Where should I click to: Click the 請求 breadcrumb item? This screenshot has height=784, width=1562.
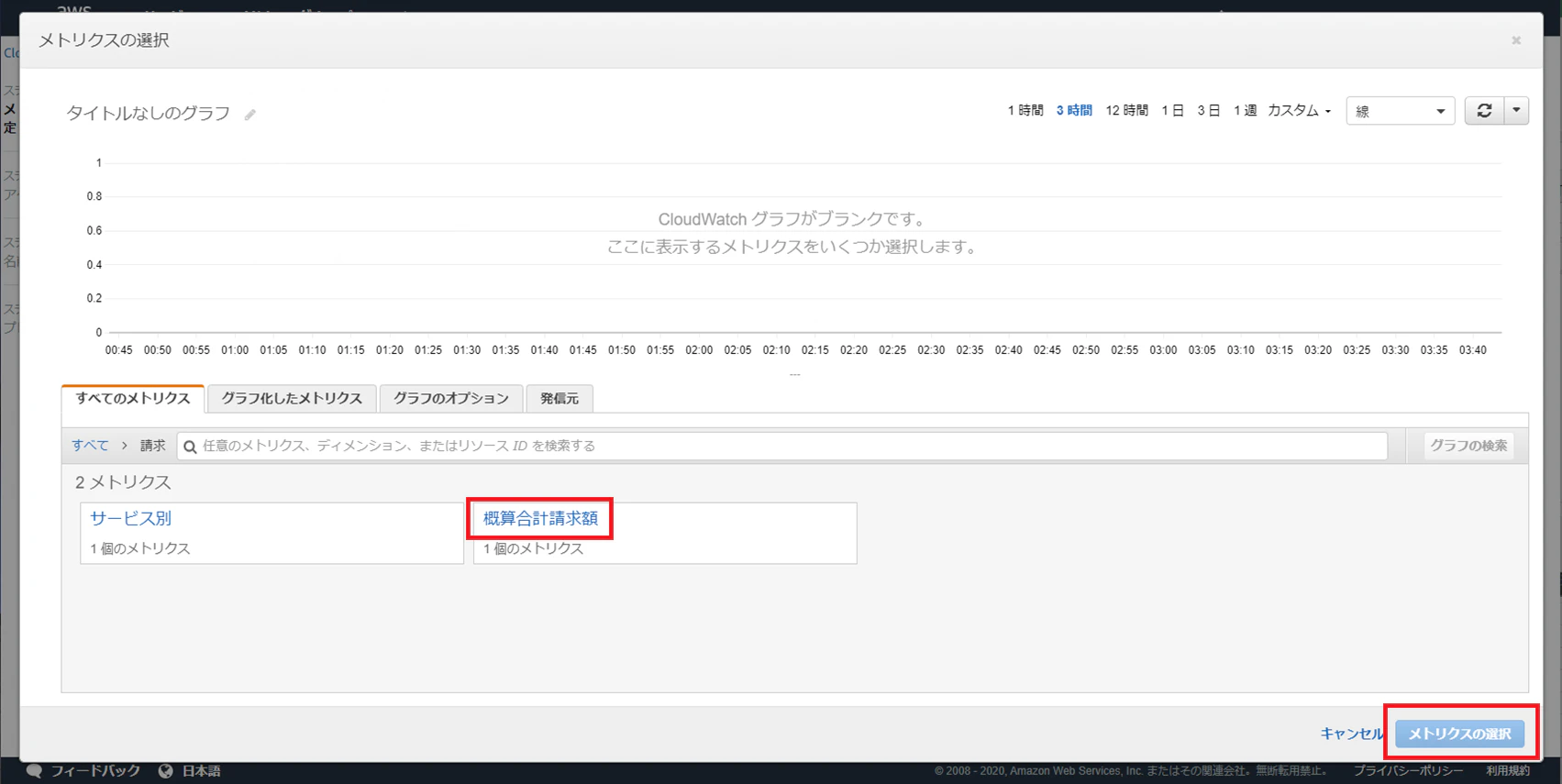(x=152, y=446)
